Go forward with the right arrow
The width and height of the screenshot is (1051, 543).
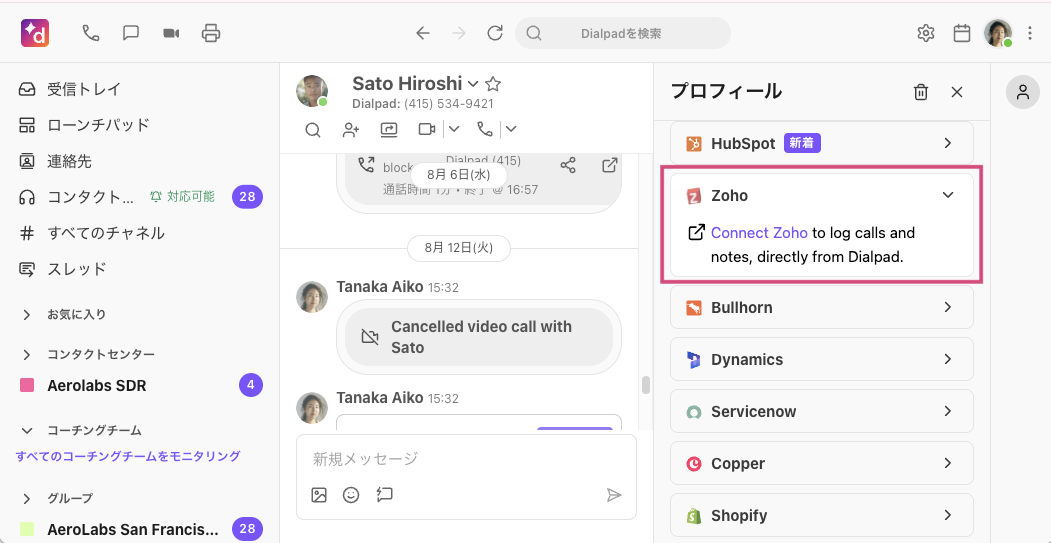coord(459,33)
